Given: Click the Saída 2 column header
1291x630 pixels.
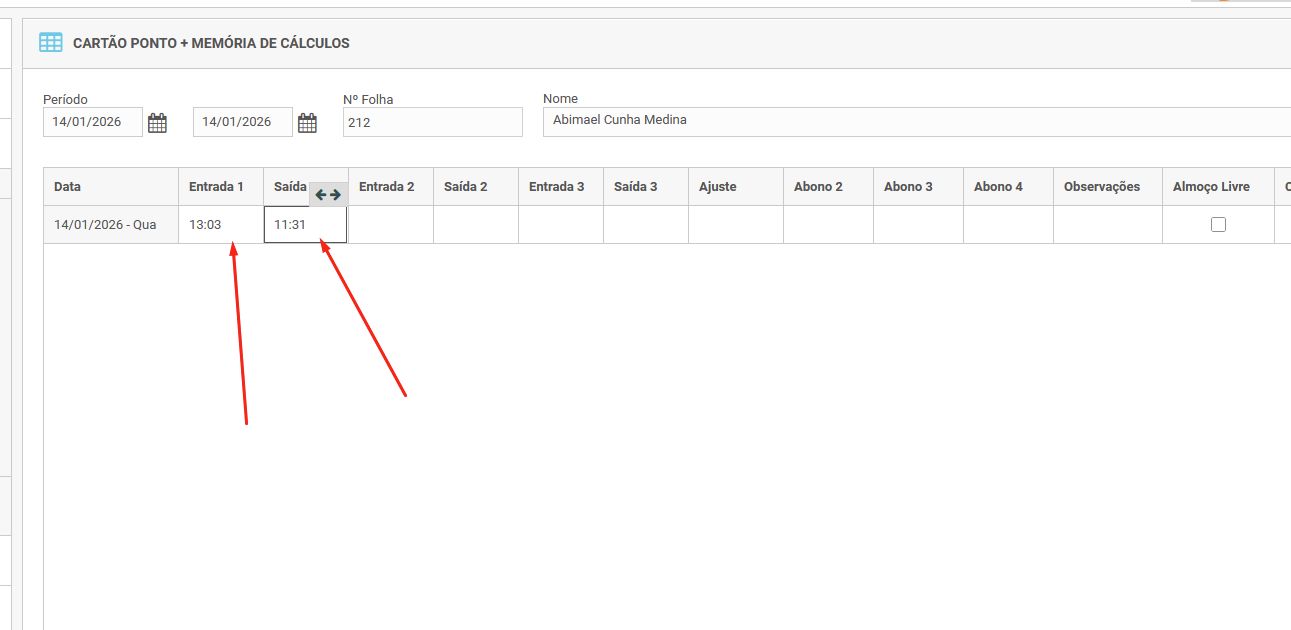Looking at the screenshot, I should pos(475,187).
